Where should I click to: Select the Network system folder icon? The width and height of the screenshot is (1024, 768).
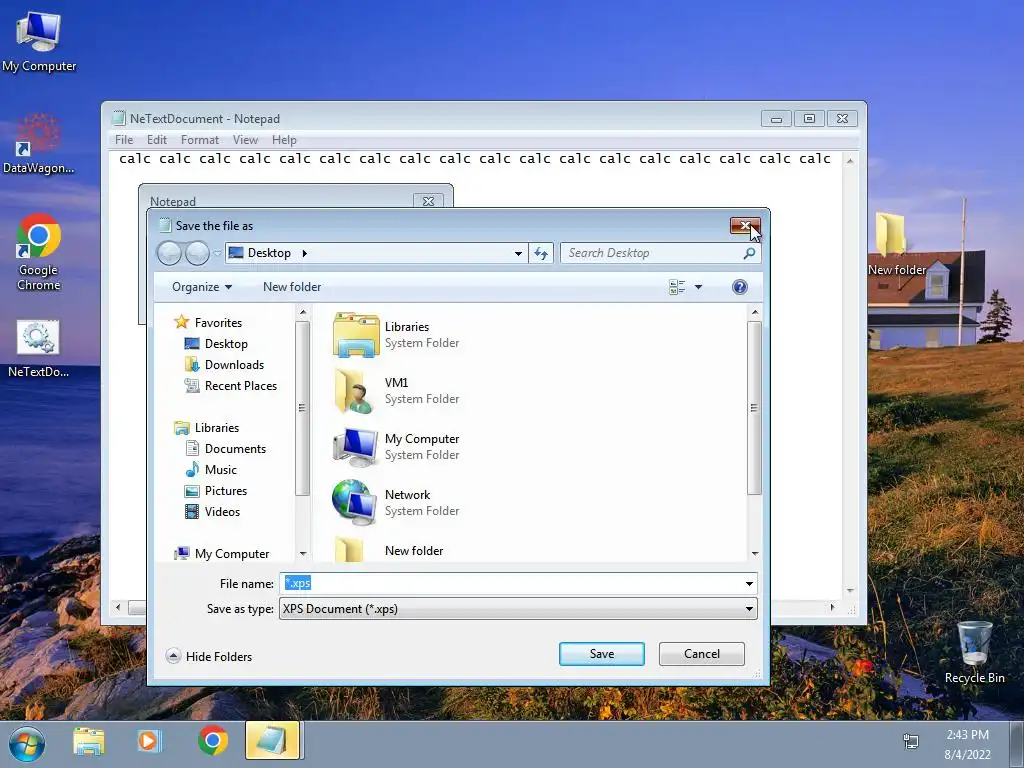(355, 502)
